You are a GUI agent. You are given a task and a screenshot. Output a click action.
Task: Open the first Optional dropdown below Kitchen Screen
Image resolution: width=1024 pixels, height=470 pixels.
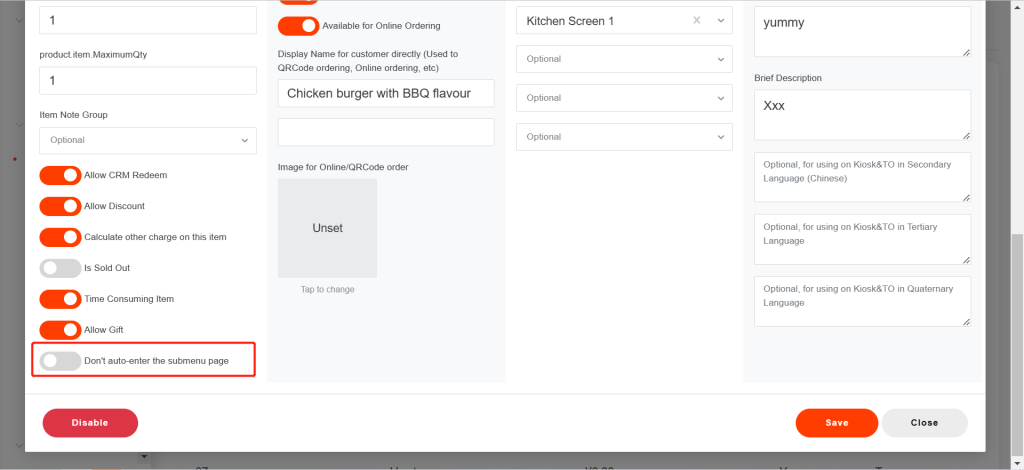click(624, 59)
